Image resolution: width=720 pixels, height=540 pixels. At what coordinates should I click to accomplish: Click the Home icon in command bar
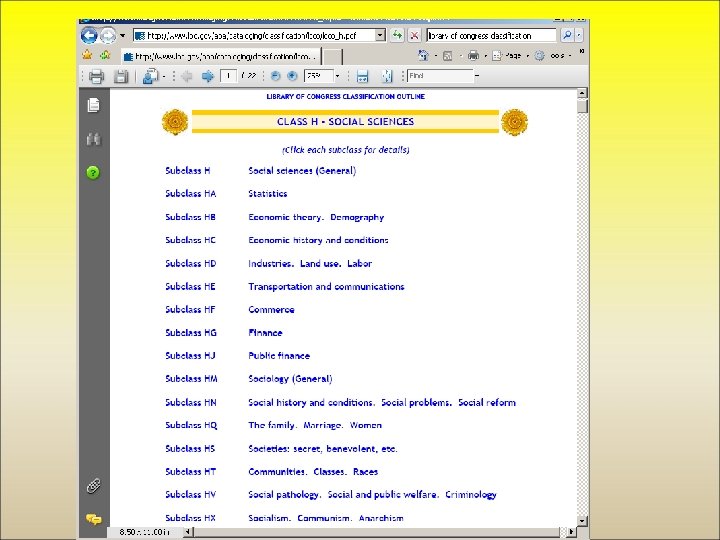click(423, 56)
